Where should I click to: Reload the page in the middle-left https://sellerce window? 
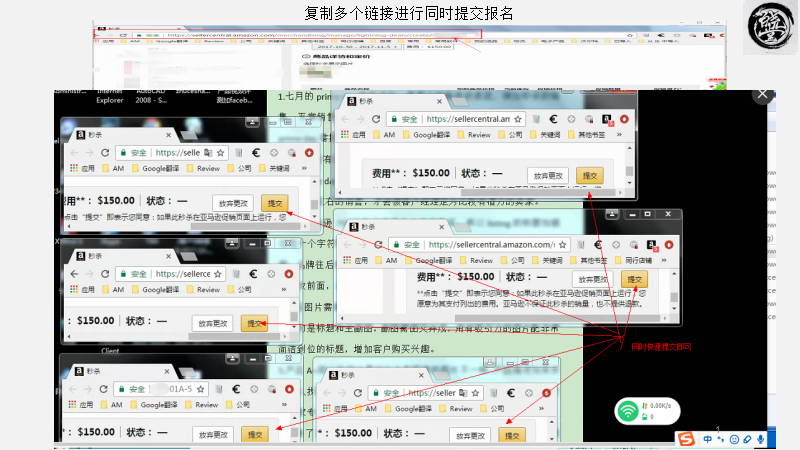click(105, 274)
